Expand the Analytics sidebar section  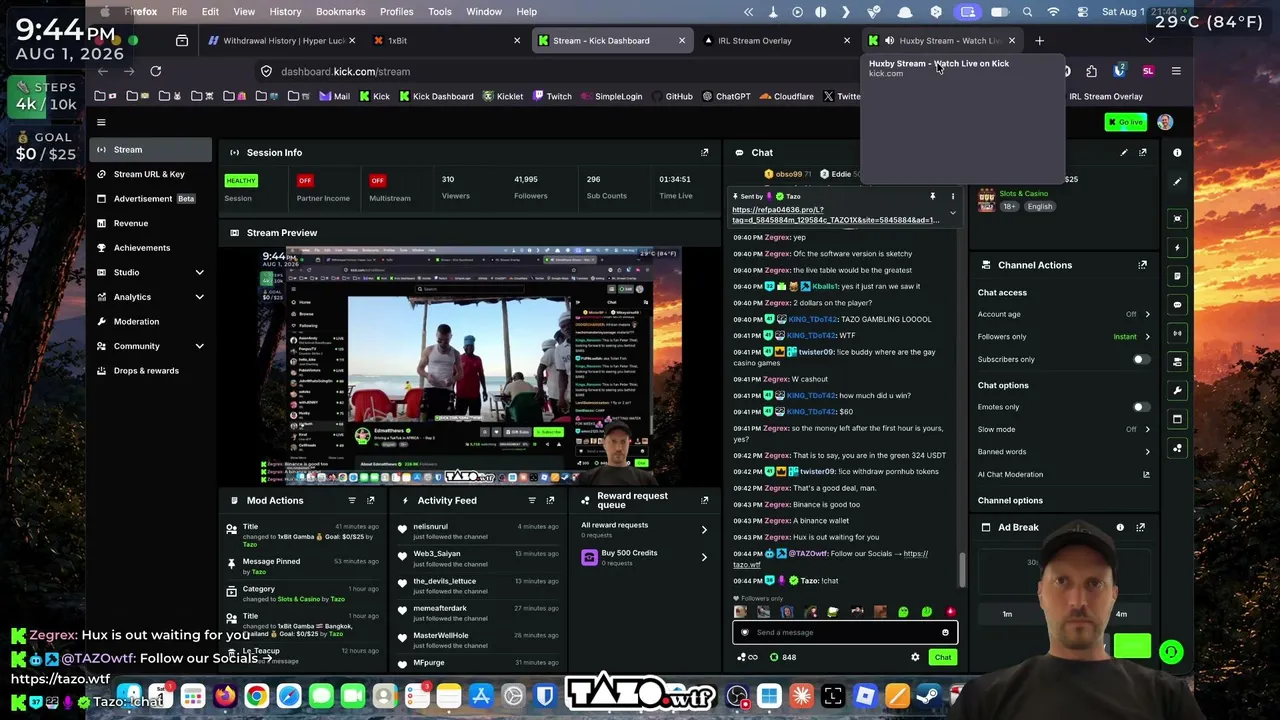[199, 297]
